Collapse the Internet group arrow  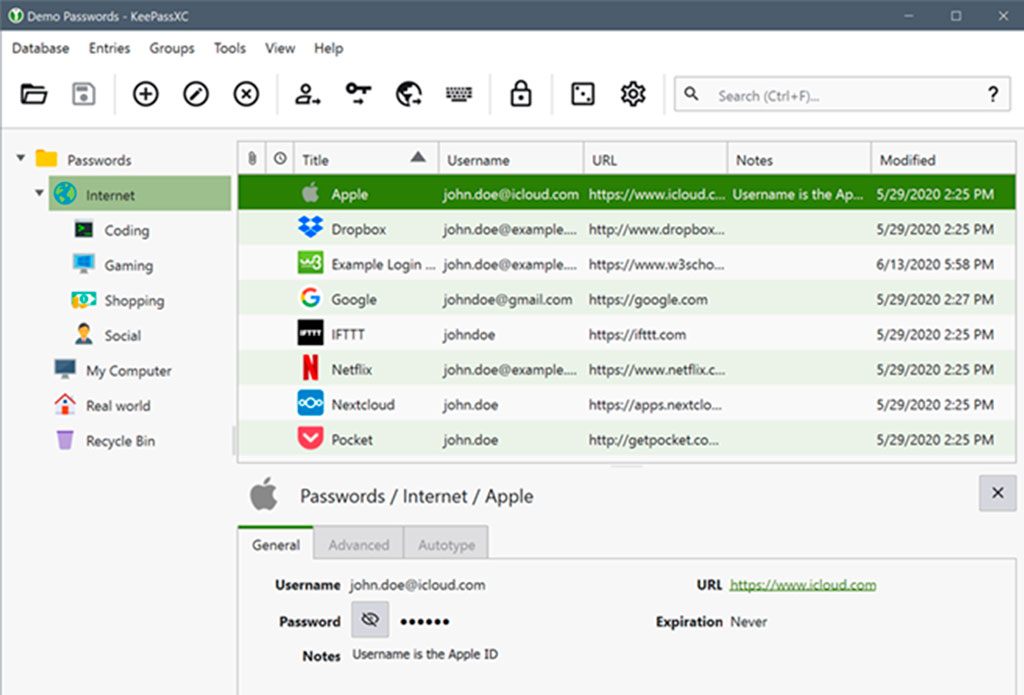pyautogui.click(x=39, y=193)
